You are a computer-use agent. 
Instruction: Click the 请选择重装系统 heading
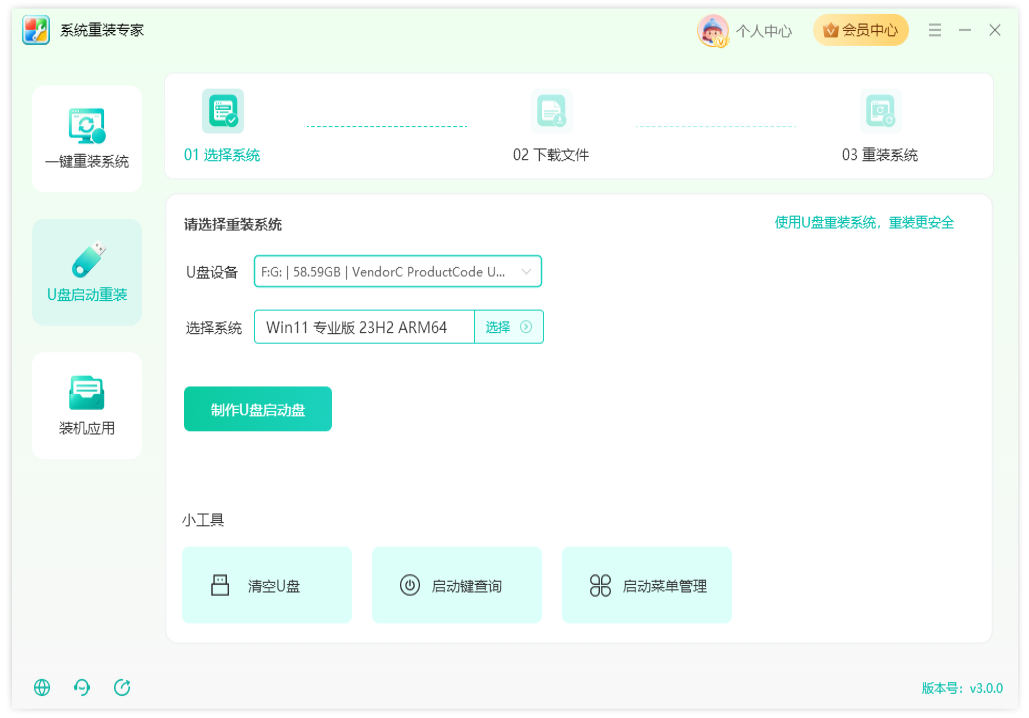(x=233, y=224)
